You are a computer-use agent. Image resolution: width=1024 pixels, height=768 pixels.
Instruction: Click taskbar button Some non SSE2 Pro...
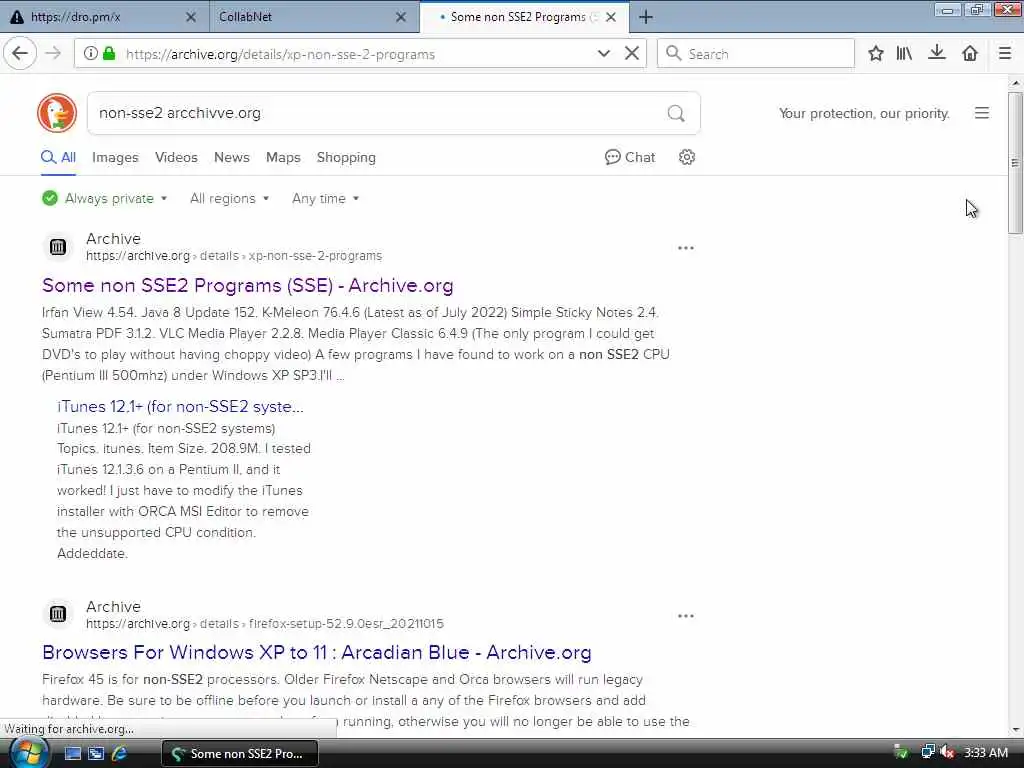[x=240, y=754]
